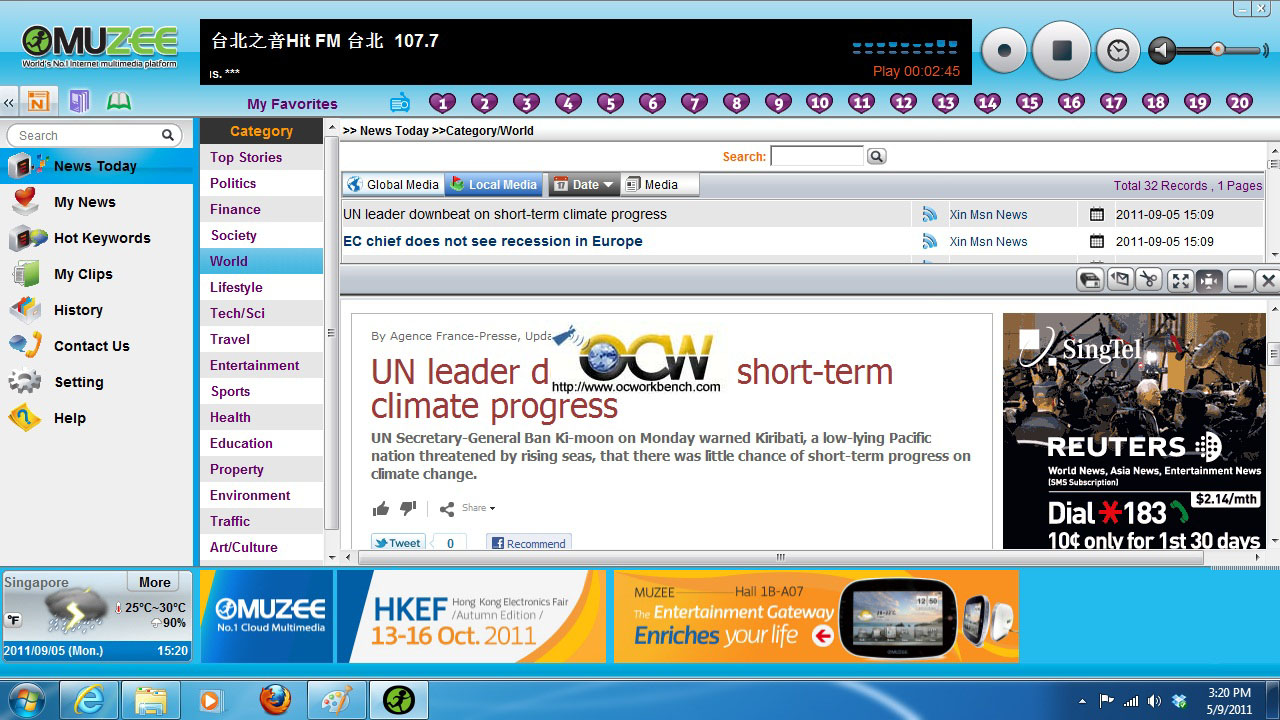1280x720 pixels.
Task: Click the scissors clip icon in article toolbar
Action: pos(1150,281)
